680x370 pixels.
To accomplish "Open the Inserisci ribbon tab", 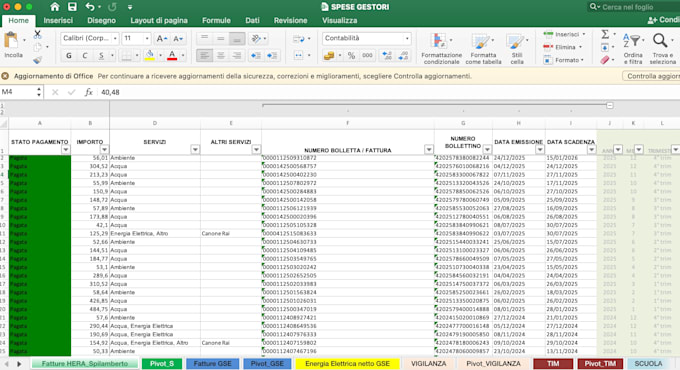I will (x=58, y=20).
